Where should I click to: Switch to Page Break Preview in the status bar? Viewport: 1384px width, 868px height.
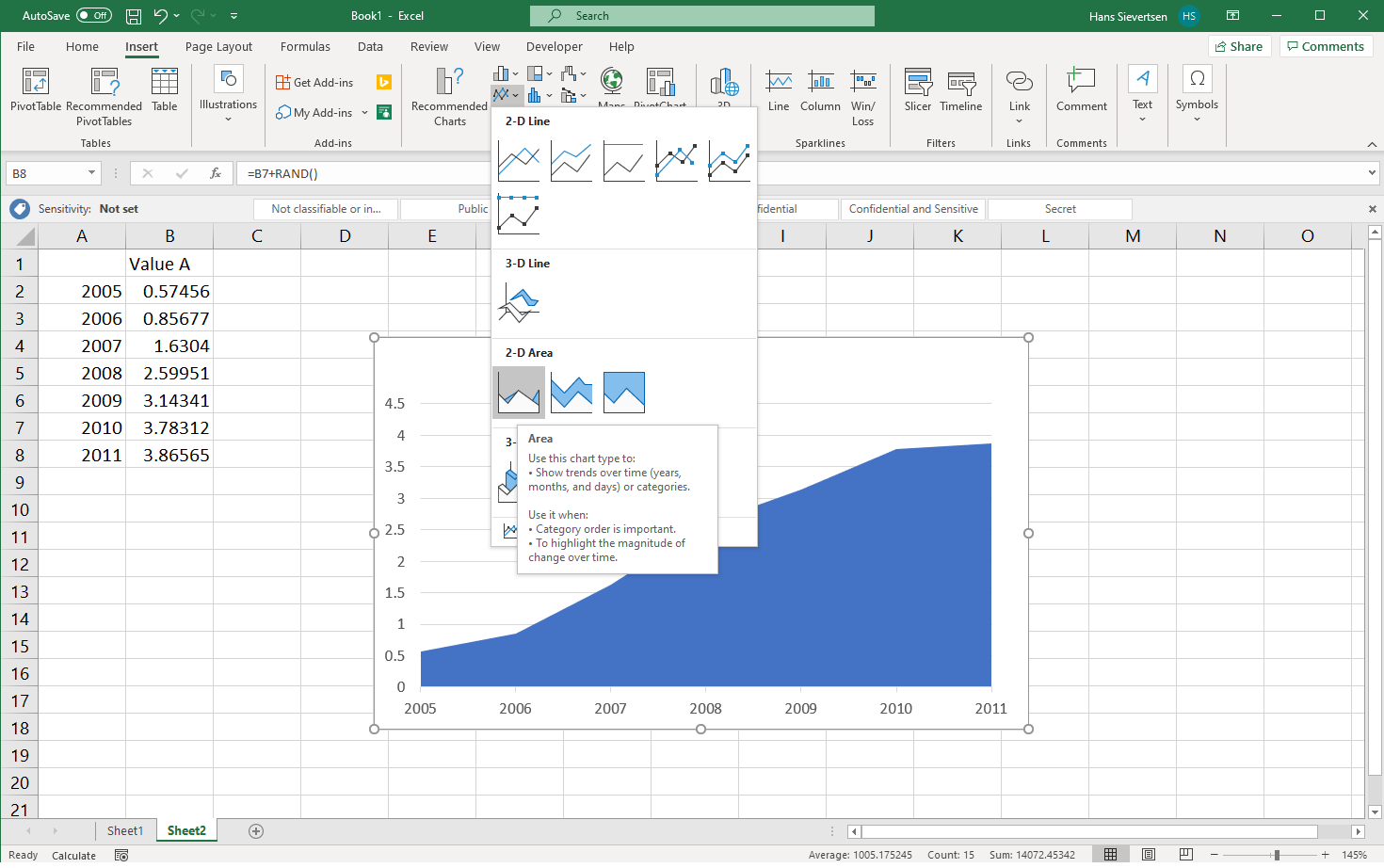tap(1186, 855)
